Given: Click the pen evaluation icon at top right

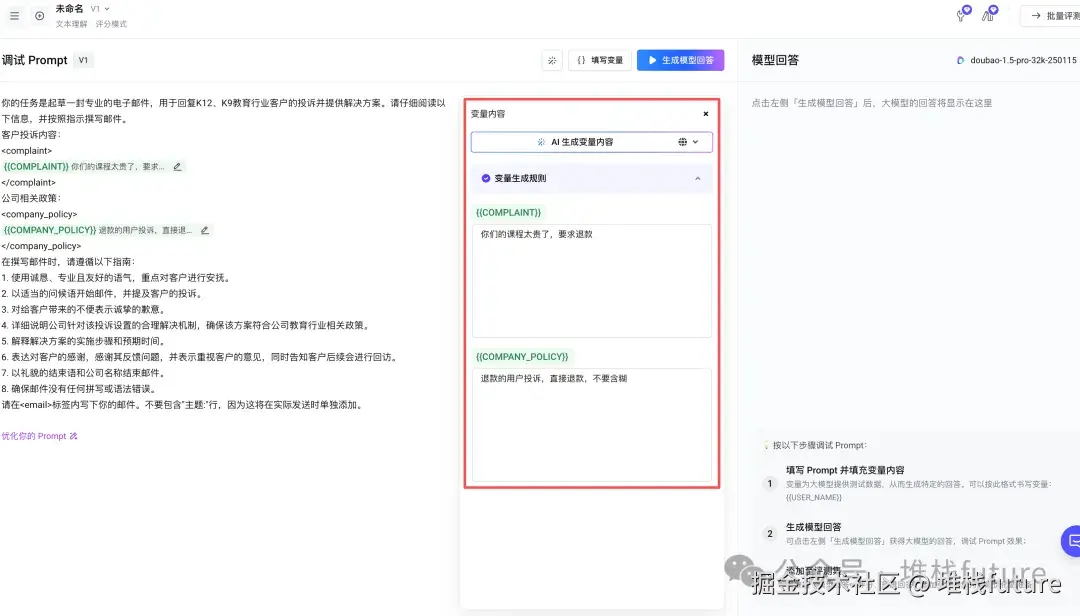Looking at the screenshot, I should 989,15.
